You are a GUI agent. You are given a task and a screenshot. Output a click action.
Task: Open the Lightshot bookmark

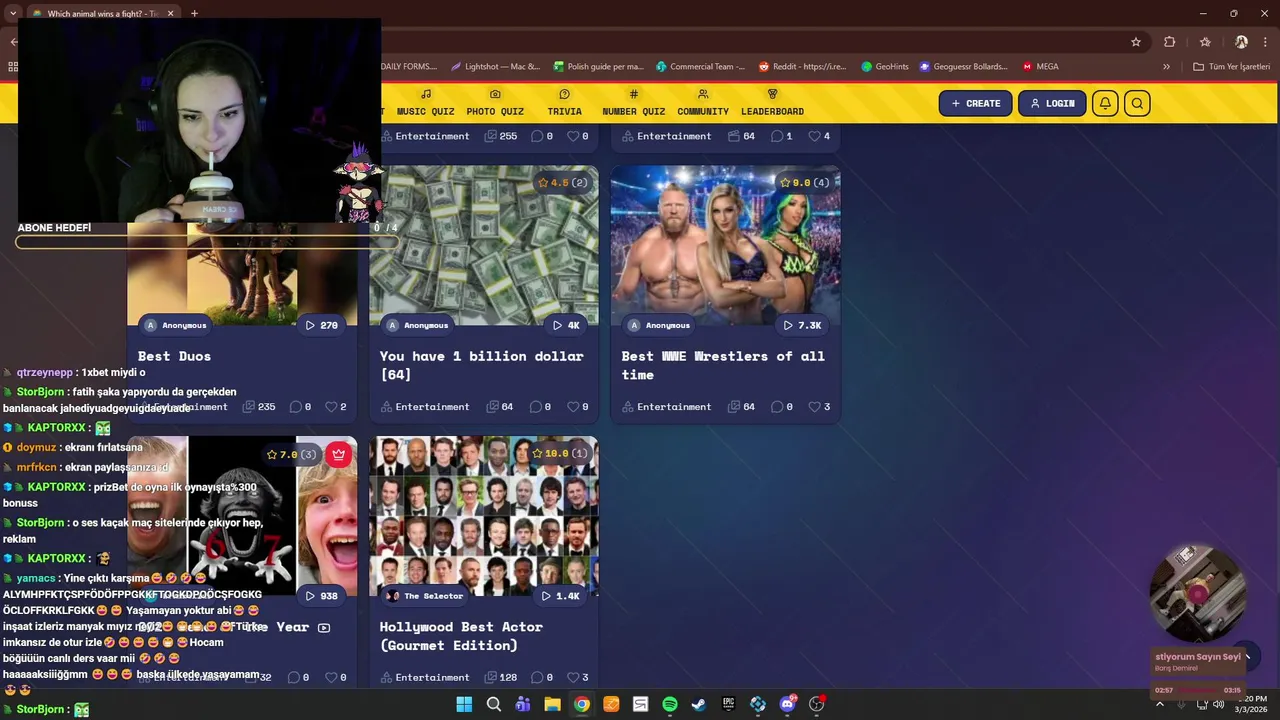(495, 66)
